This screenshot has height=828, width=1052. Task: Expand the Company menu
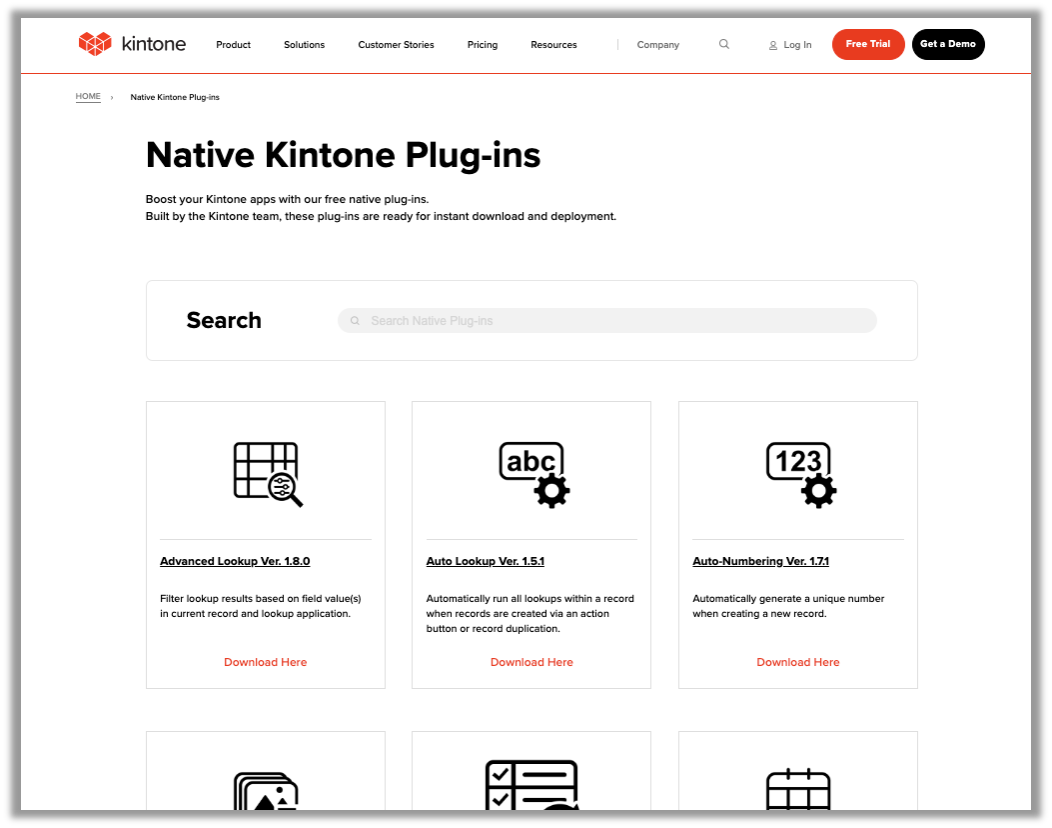[x=658, y=45]
